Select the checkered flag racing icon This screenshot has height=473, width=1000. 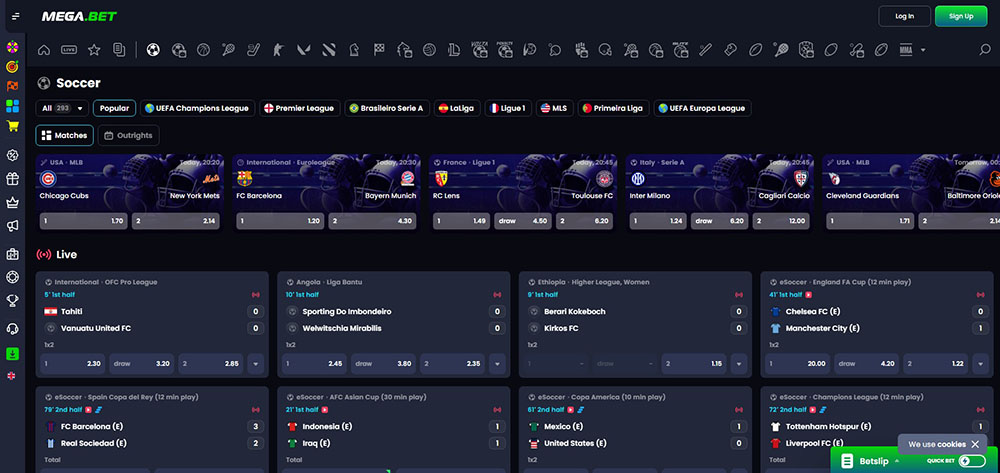pos(379,50)
